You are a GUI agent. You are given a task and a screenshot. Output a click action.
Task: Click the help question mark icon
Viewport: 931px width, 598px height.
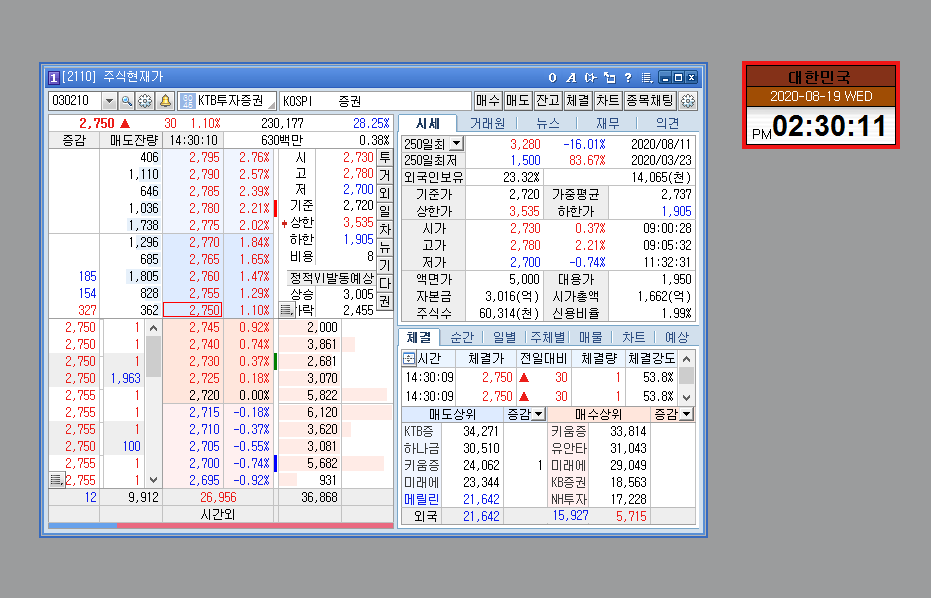pyautogui.click(x=627, y=77)
